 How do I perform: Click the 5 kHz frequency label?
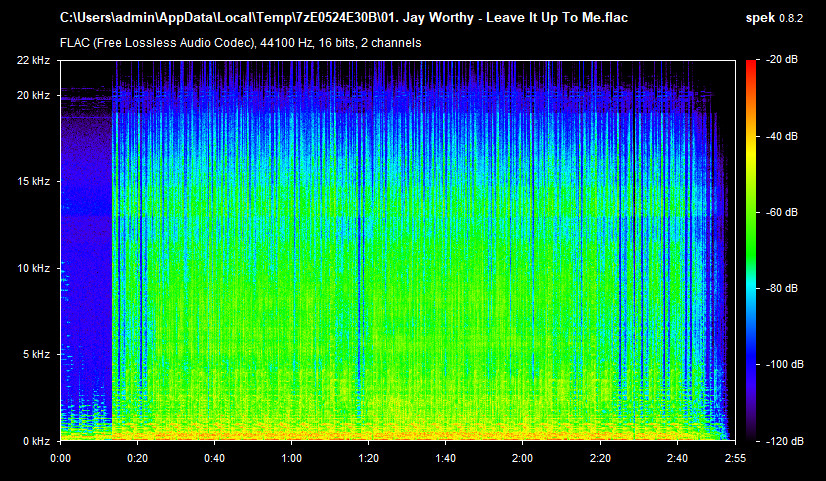pyautogui.click(x=36, y=355)
